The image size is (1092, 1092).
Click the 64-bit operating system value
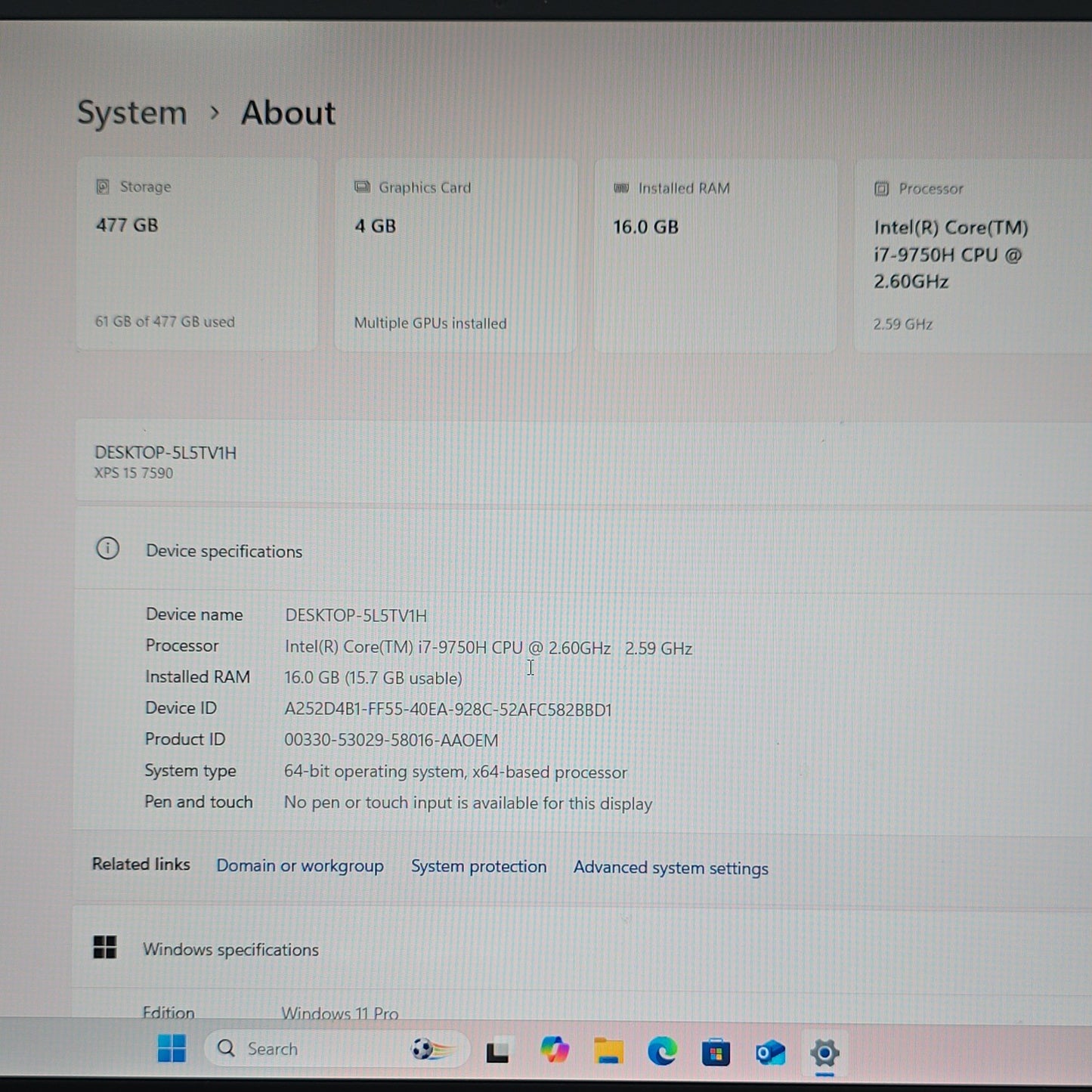(x=456, y=772)
